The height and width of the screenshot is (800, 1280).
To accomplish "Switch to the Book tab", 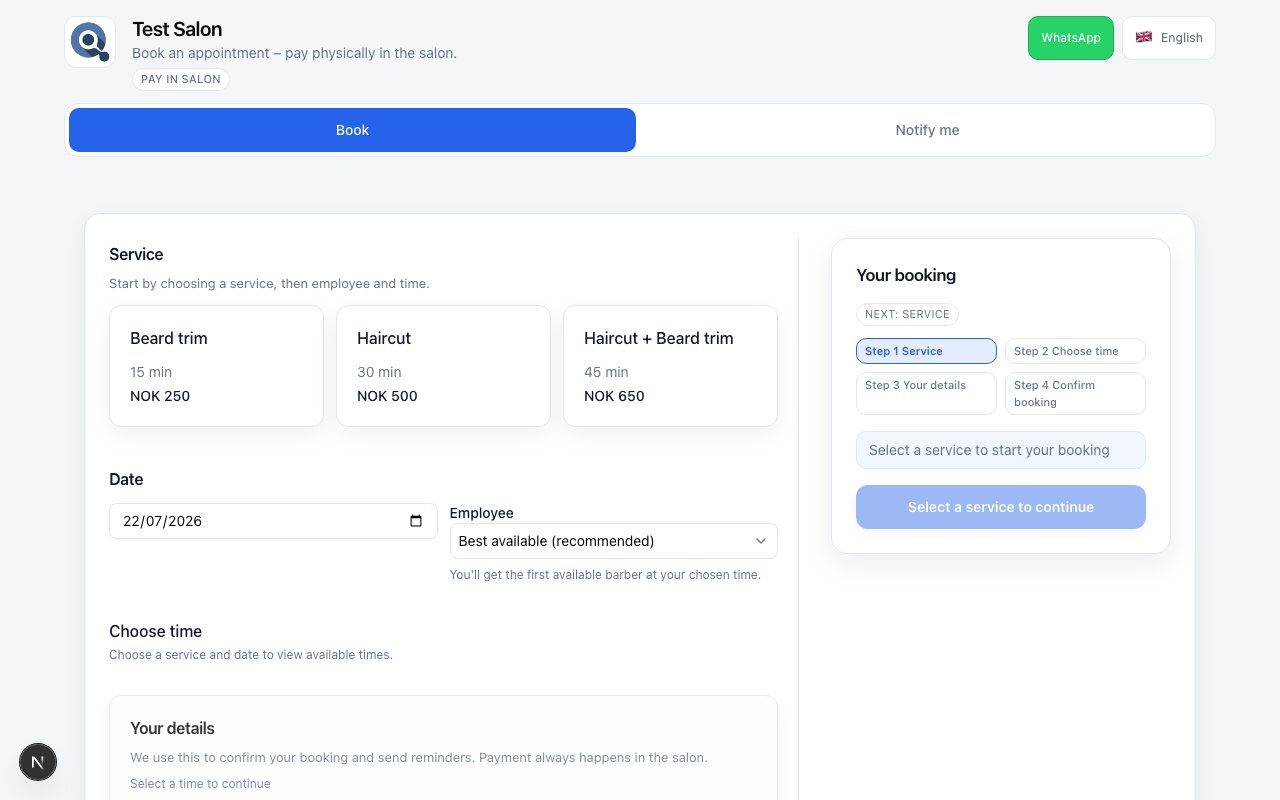I will (x=352, y=130).
